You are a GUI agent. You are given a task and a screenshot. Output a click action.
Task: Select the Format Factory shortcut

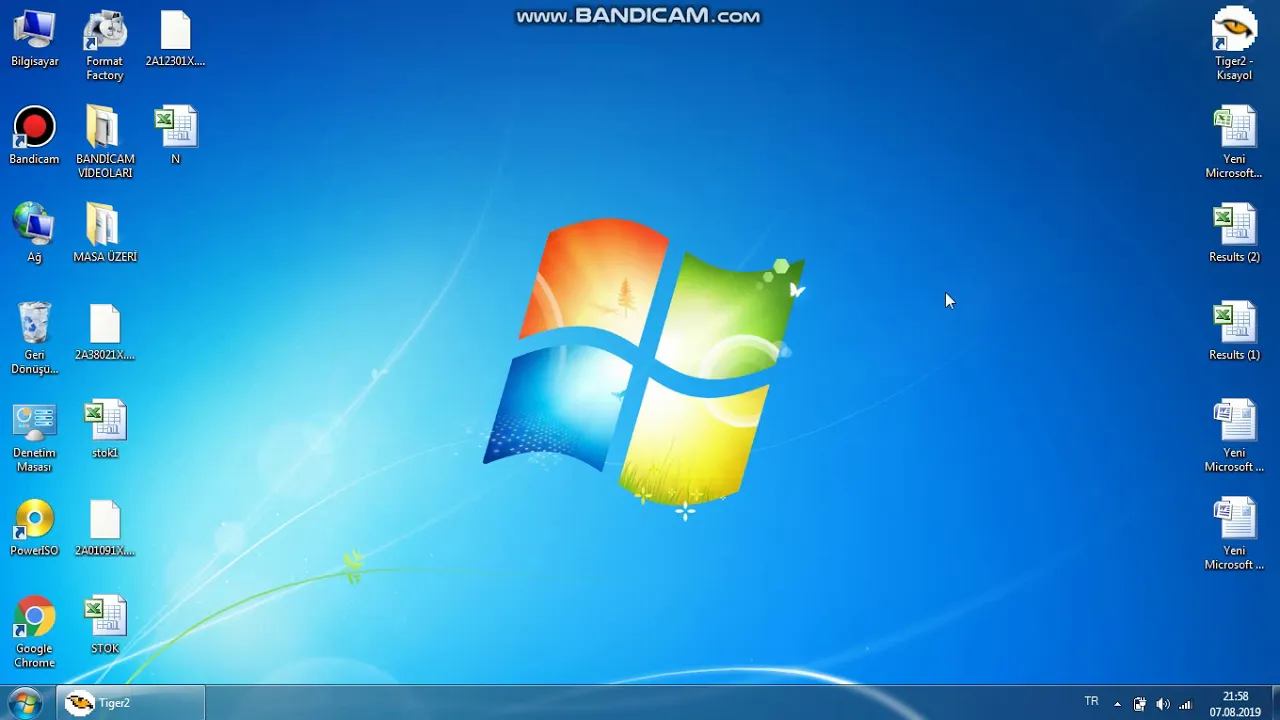point(104,45)
